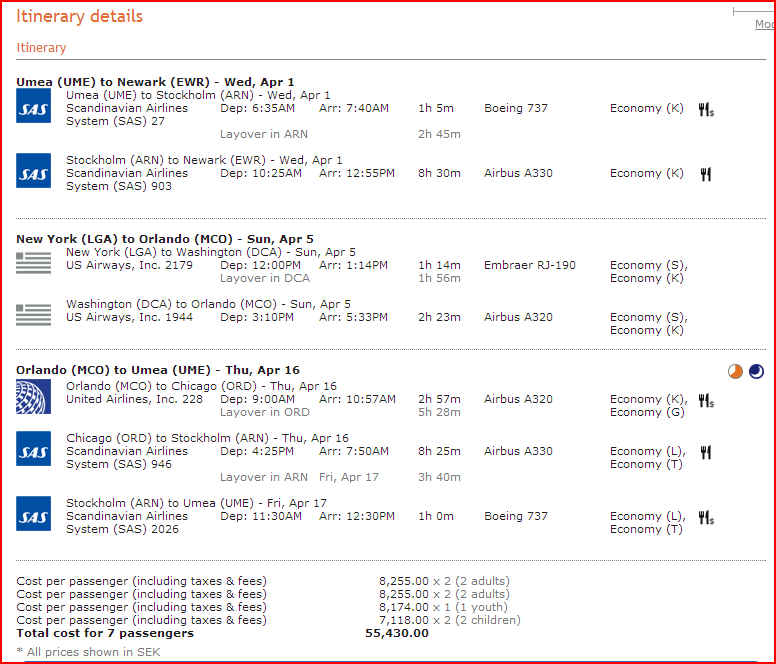Screen dimensions: 776x664
Task: Click the United Airlines globe logo
Action: tap(33, 396)
